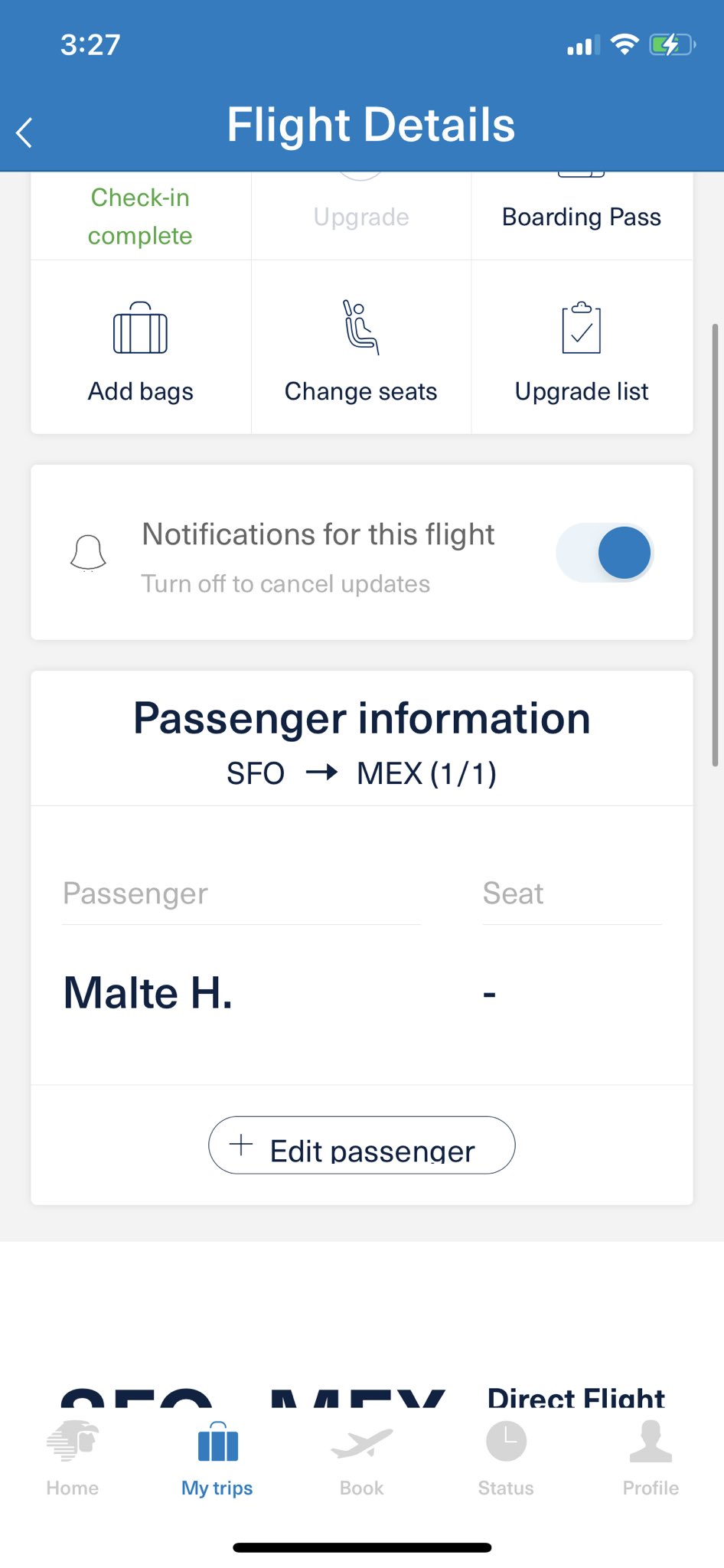Tap Check-in complete status
724x1568 pixels.
point(140,217)
